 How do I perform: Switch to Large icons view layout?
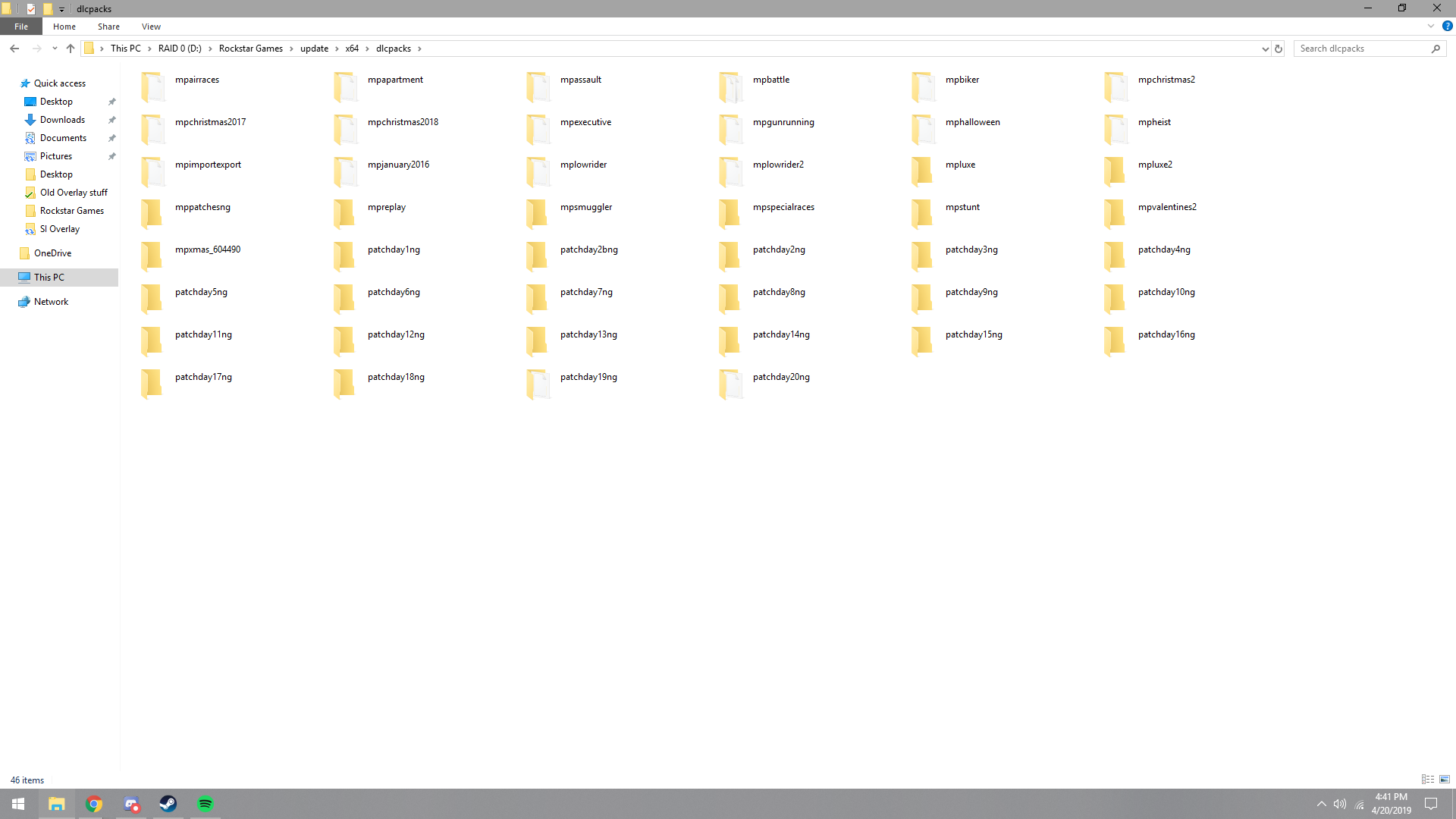pyautogui.click(x=1445, y=780)
